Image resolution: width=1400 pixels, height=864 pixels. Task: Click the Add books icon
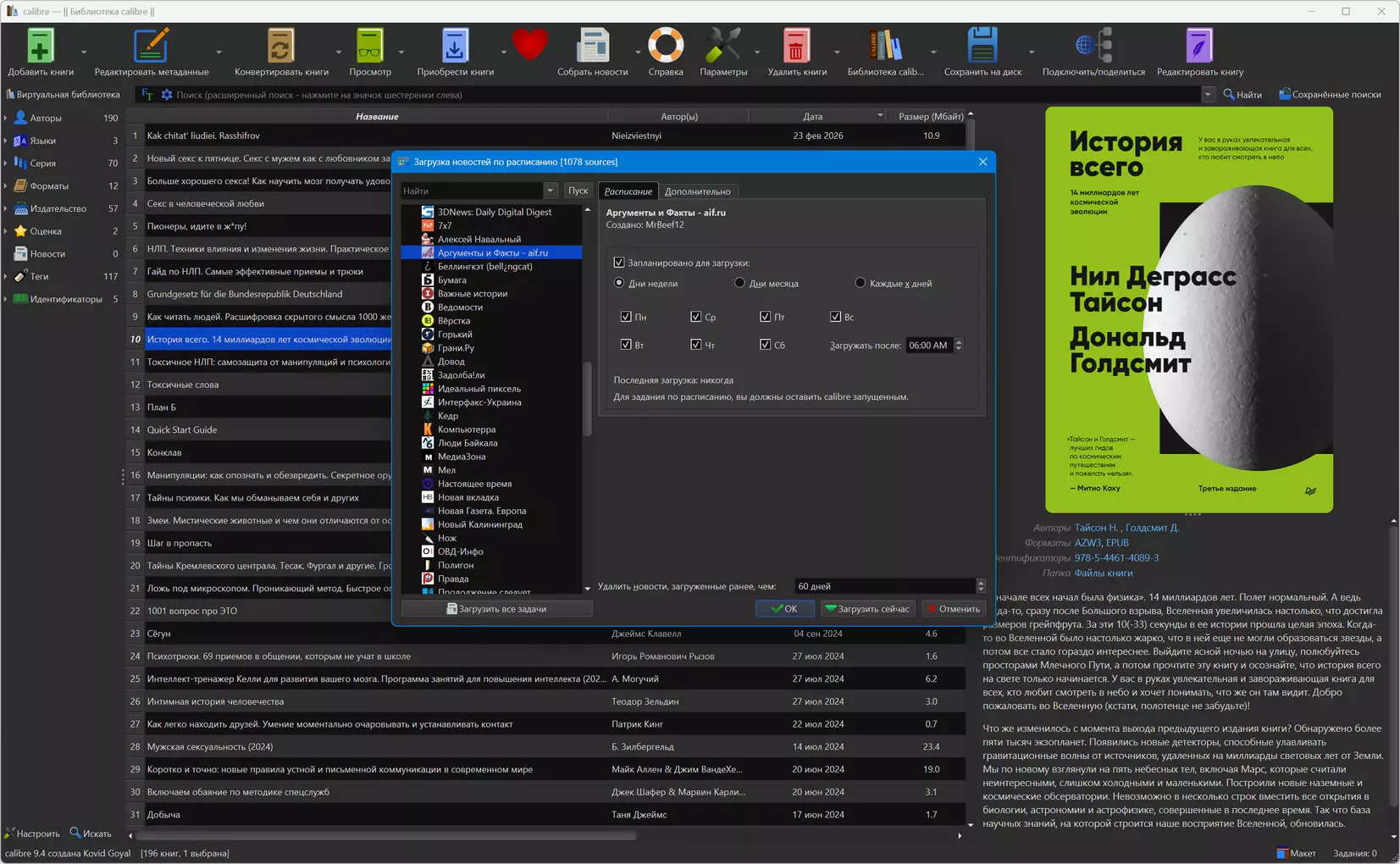point(40,47)
